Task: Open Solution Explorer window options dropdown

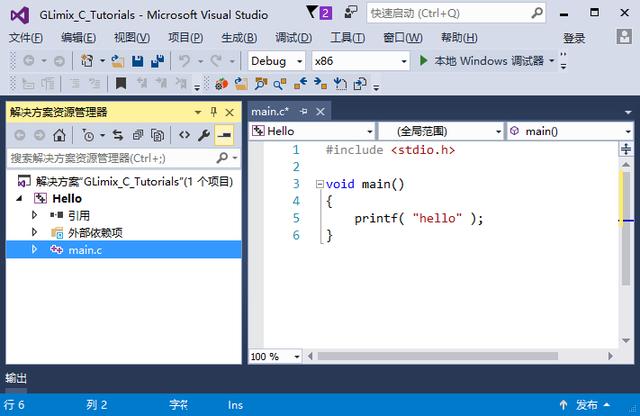Action: coord(198,112)
